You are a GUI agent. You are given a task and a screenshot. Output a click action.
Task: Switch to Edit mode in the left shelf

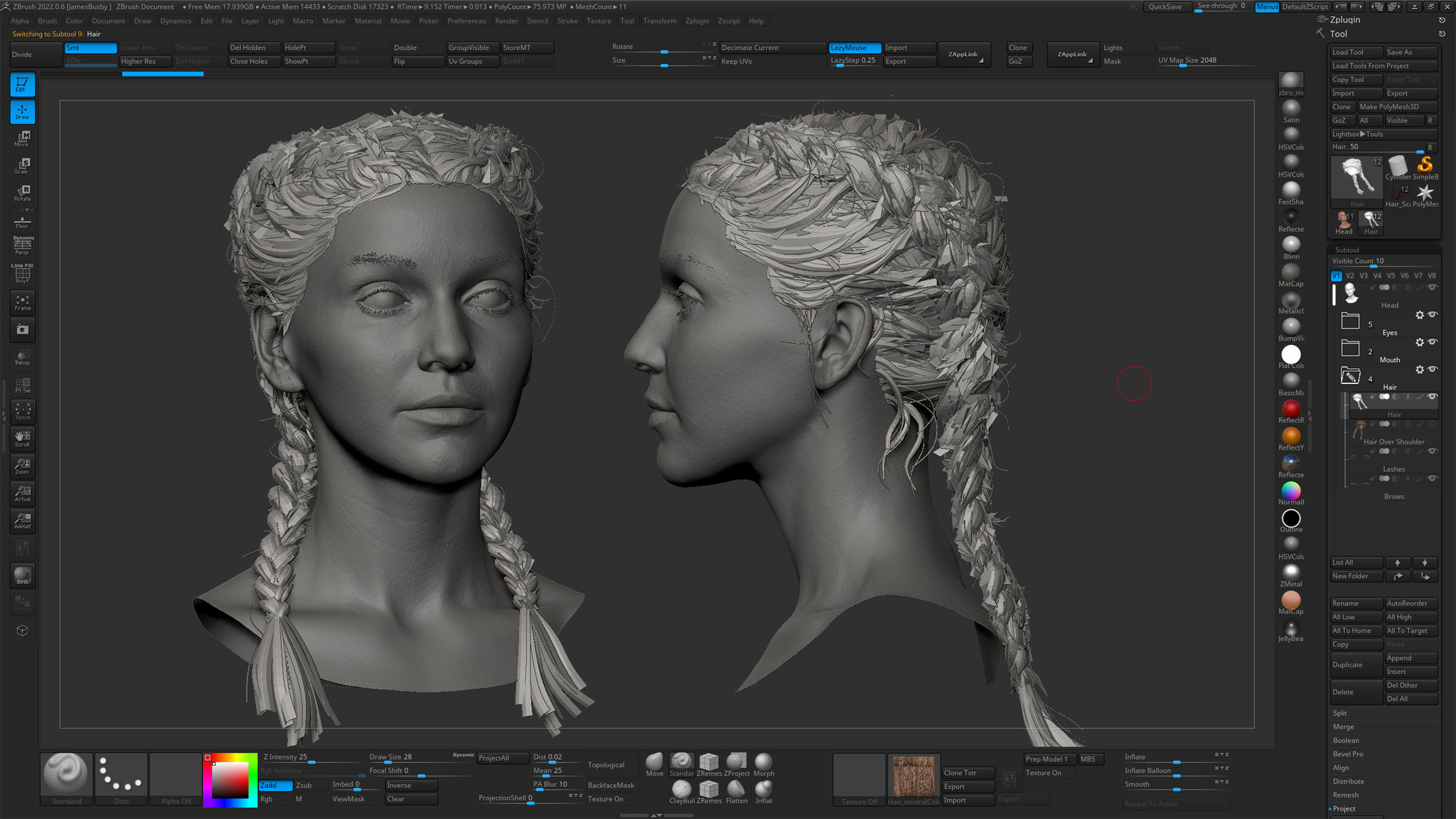[x=22, y=84]
